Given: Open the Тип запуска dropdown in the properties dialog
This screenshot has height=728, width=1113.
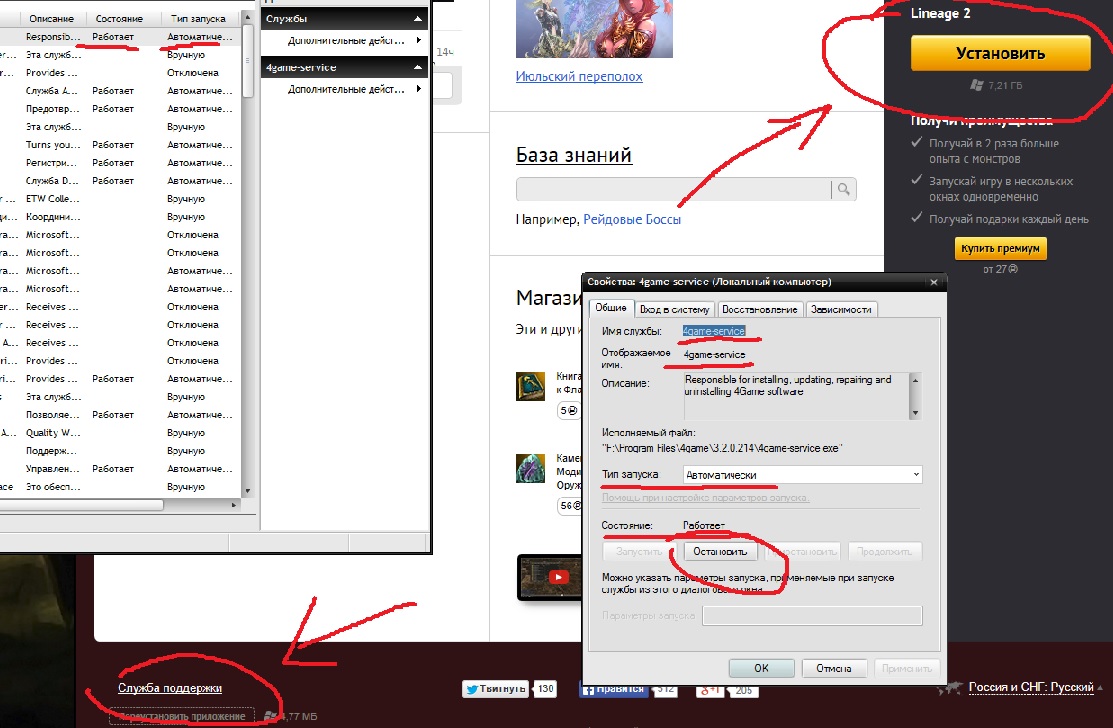Looking at the screenshot, I should (x=802, y=475).
